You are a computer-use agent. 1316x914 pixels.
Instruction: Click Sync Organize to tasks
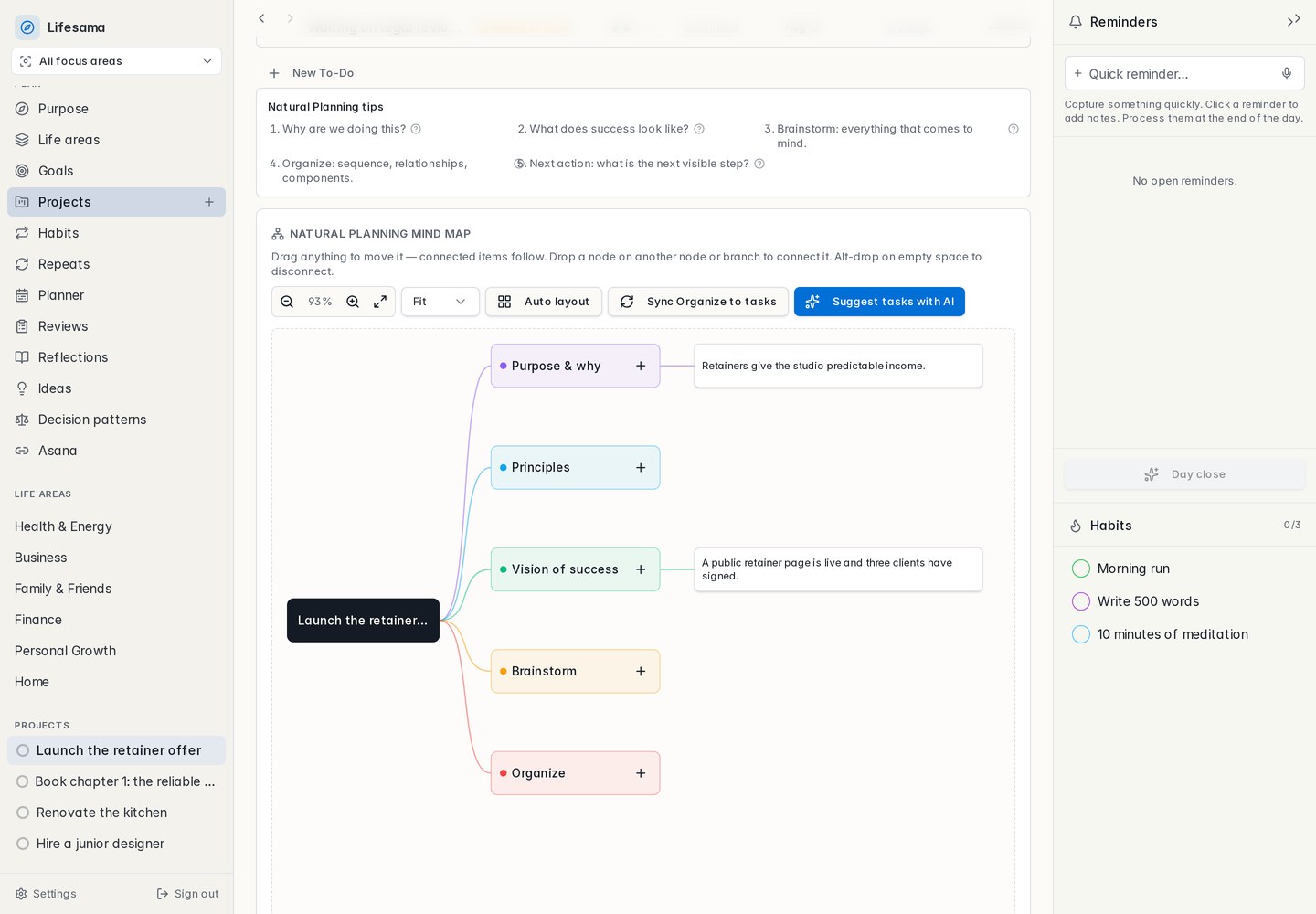coord(698,302)
